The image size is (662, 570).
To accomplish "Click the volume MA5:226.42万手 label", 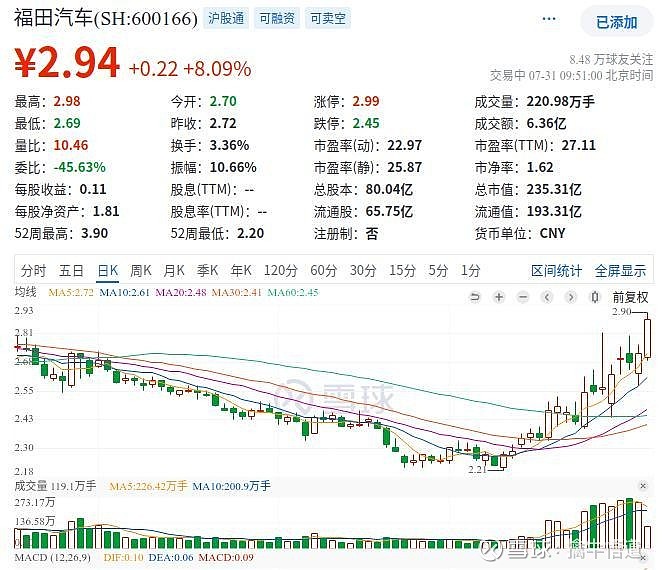I will tap(148, 486).
